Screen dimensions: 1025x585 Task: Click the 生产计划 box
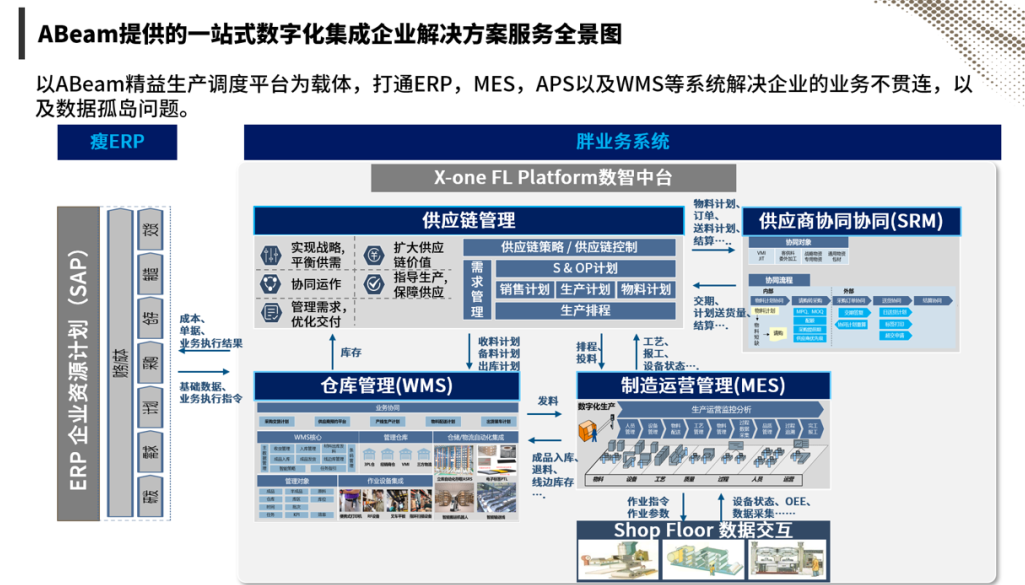[x=585, y=290]
